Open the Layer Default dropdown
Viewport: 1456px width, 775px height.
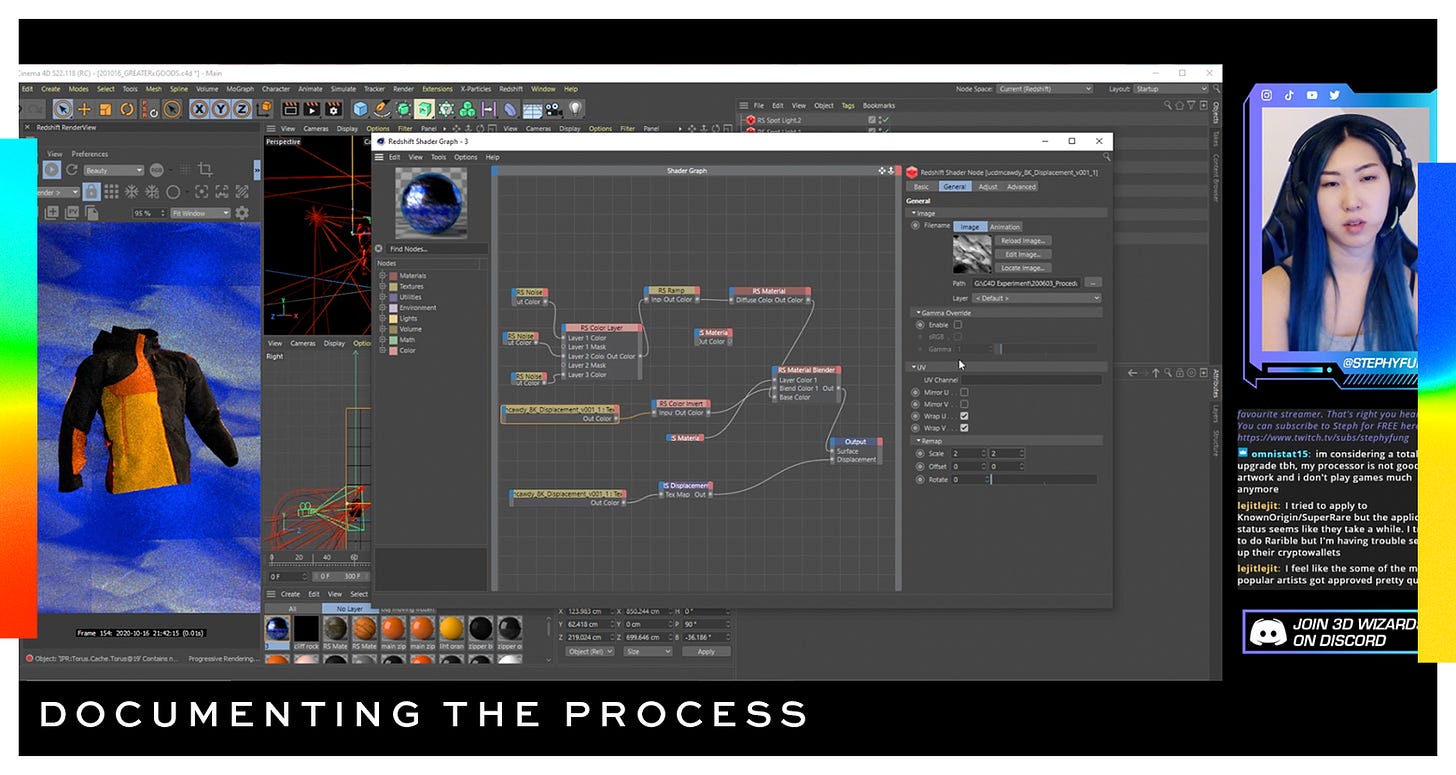pos(1037,298)
